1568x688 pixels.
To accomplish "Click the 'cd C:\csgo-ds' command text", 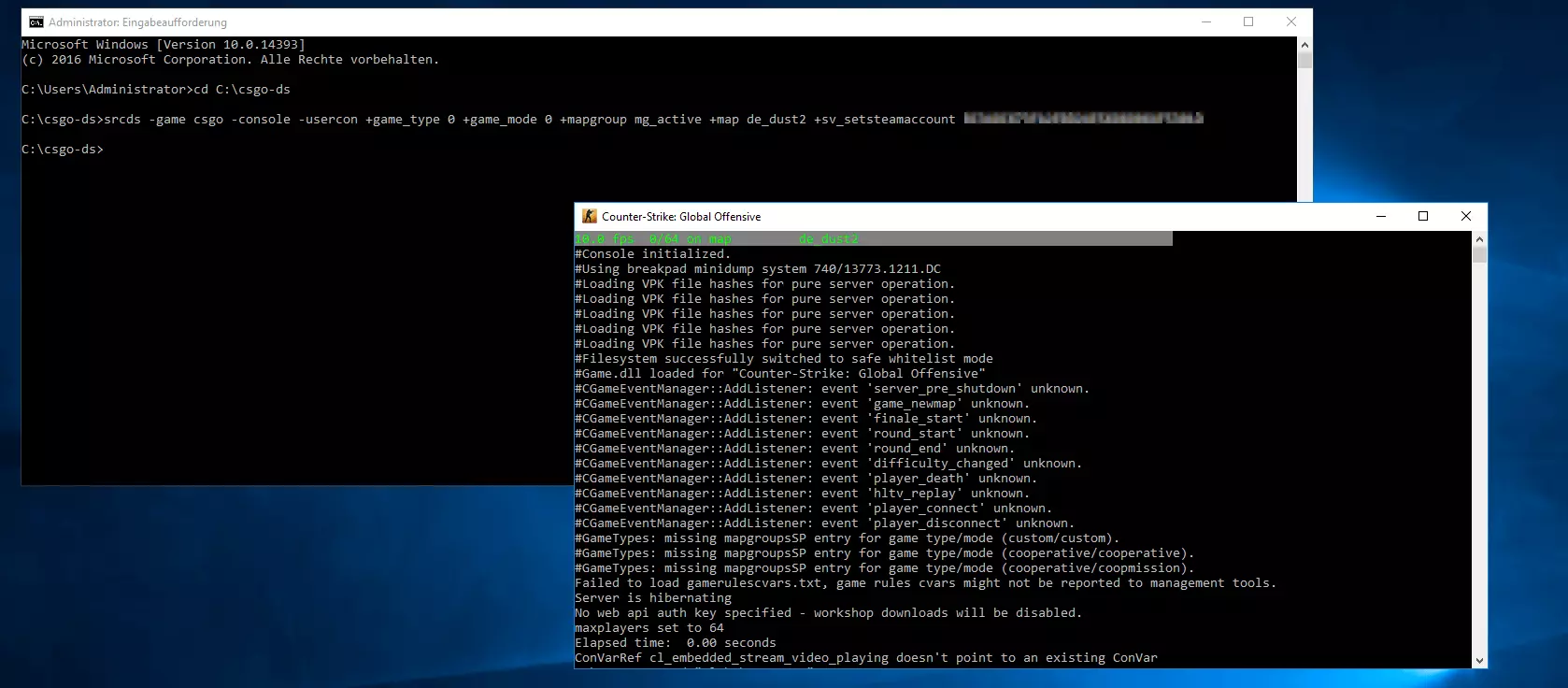I will coord(242,89).
